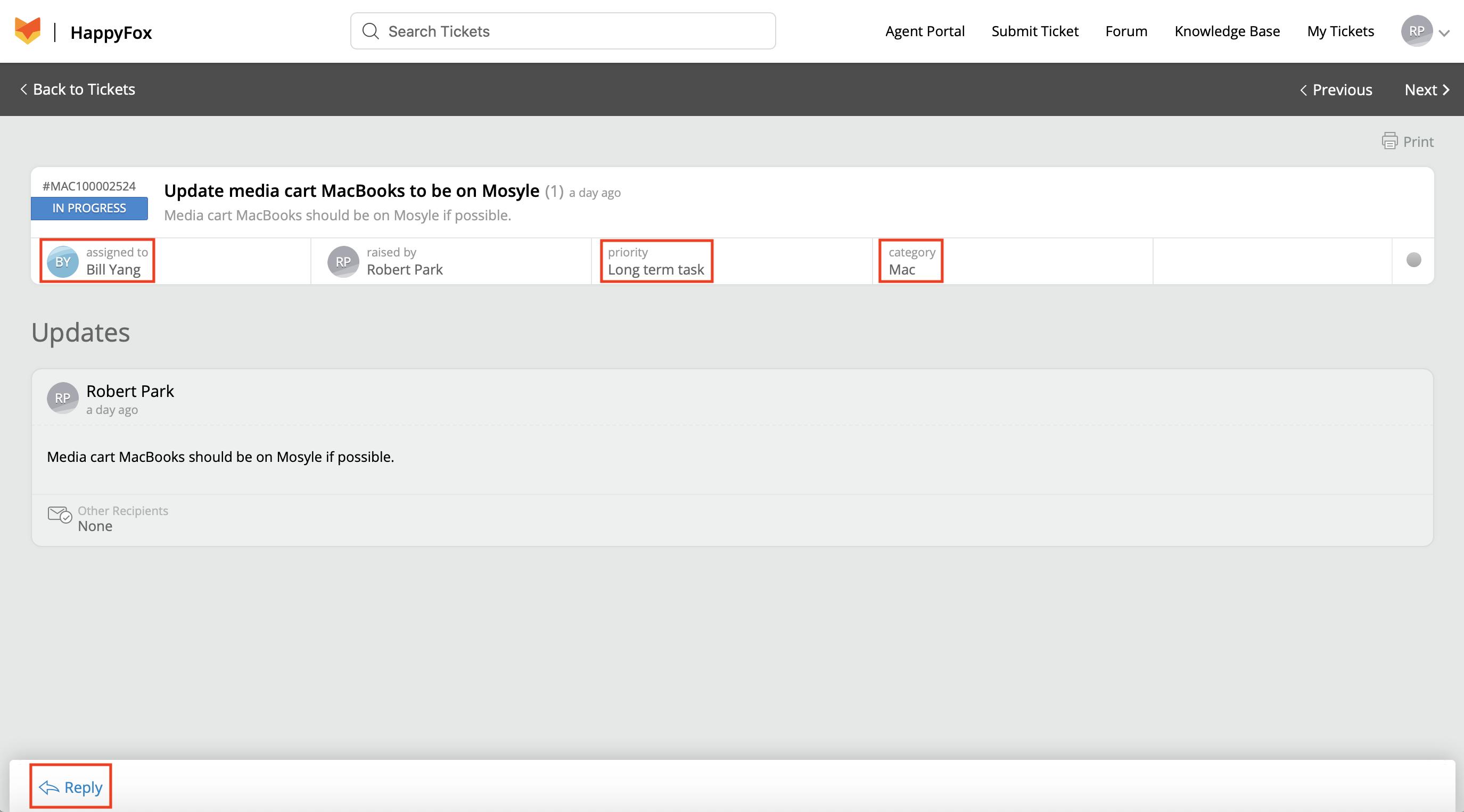Click the grey status dot on the ticket row
The image size is (1464, 812).
point(1413,260)
